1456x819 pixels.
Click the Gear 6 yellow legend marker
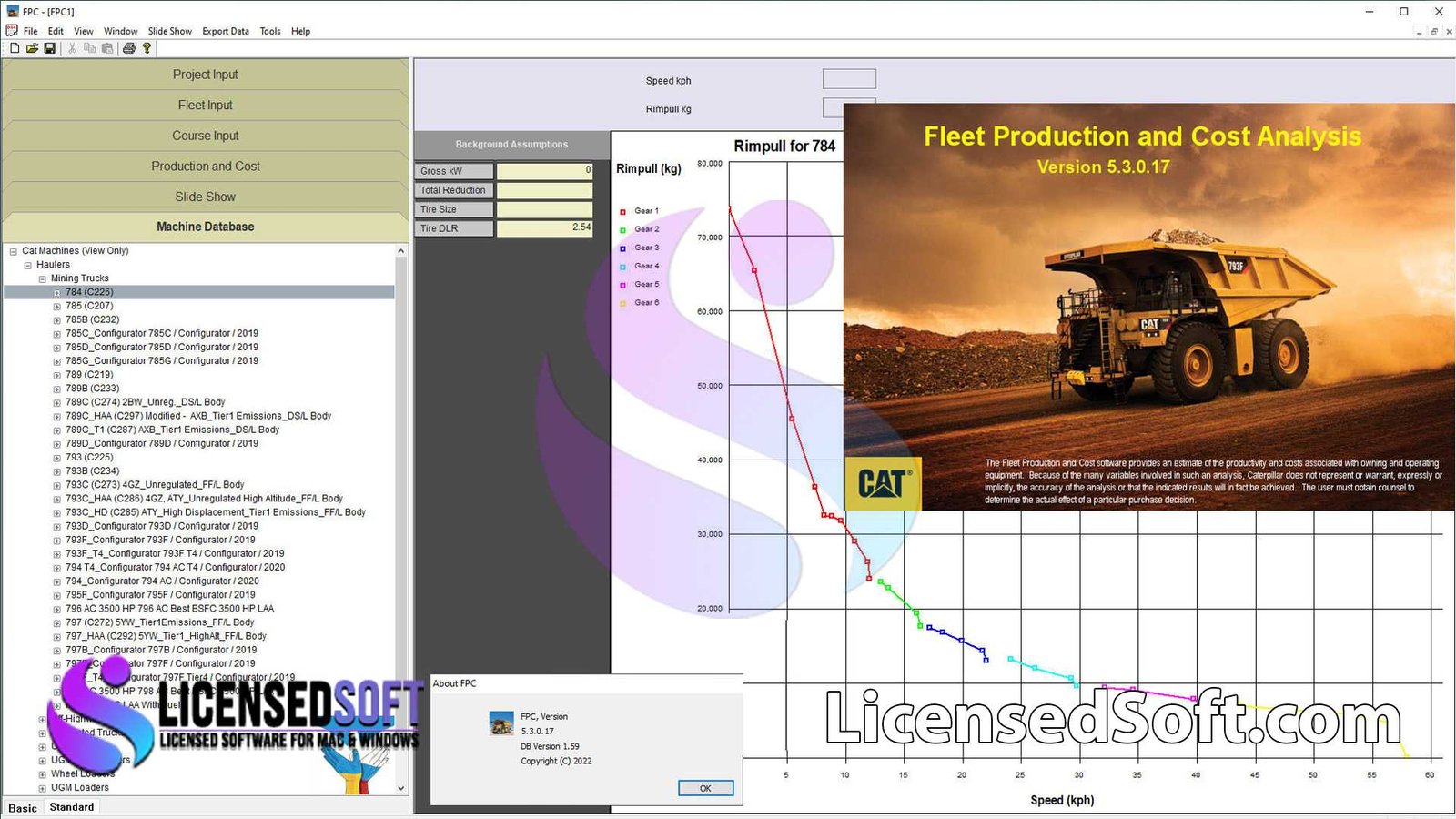click(x=623, y=304)
